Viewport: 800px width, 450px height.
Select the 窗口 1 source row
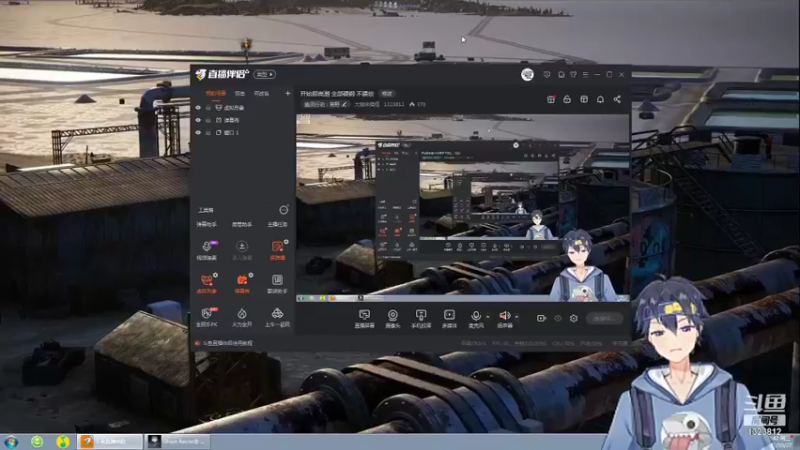(243, 132)
